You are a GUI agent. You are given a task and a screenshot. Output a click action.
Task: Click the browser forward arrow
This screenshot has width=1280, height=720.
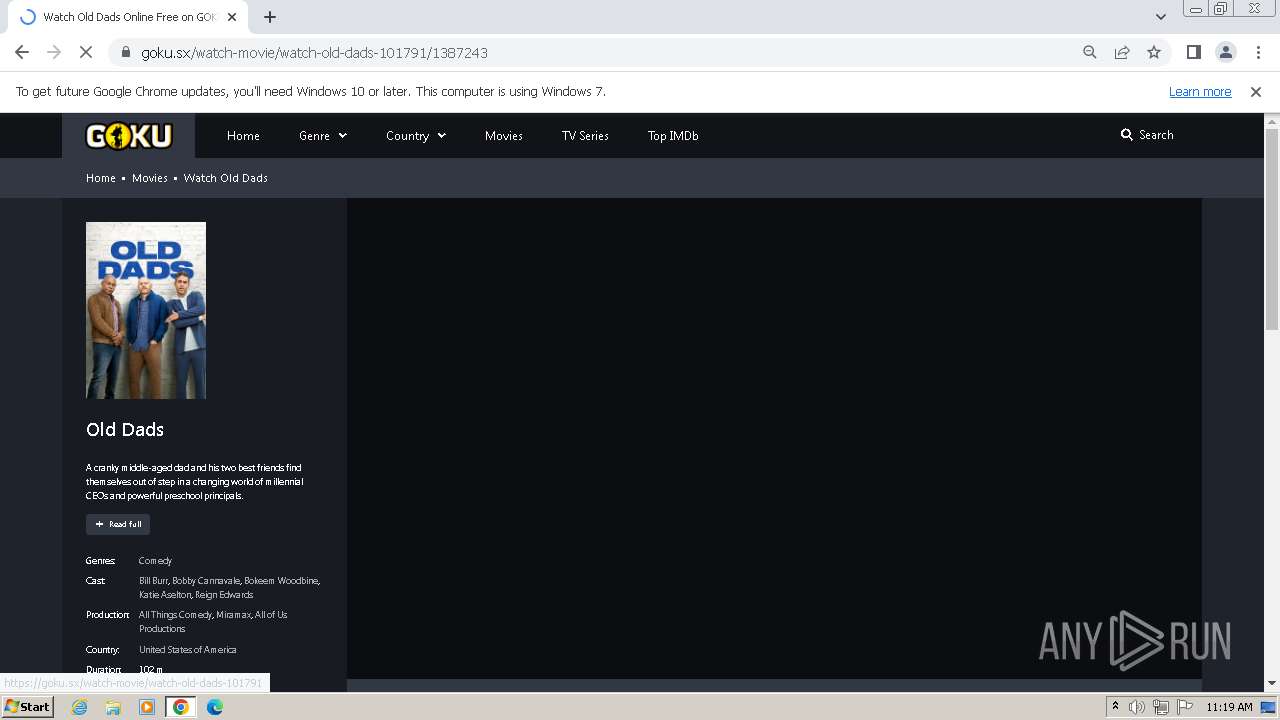(x=54, y=52)
